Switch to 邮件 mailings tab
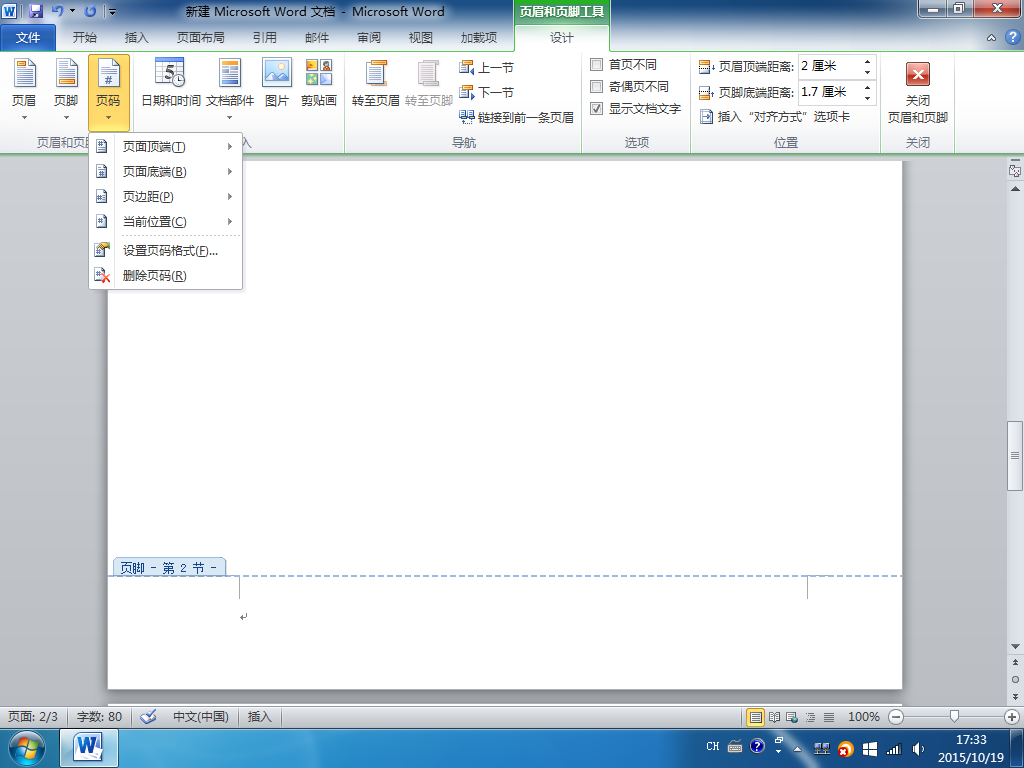Screen dimensions: 1024x768 [x=317, y=38]
